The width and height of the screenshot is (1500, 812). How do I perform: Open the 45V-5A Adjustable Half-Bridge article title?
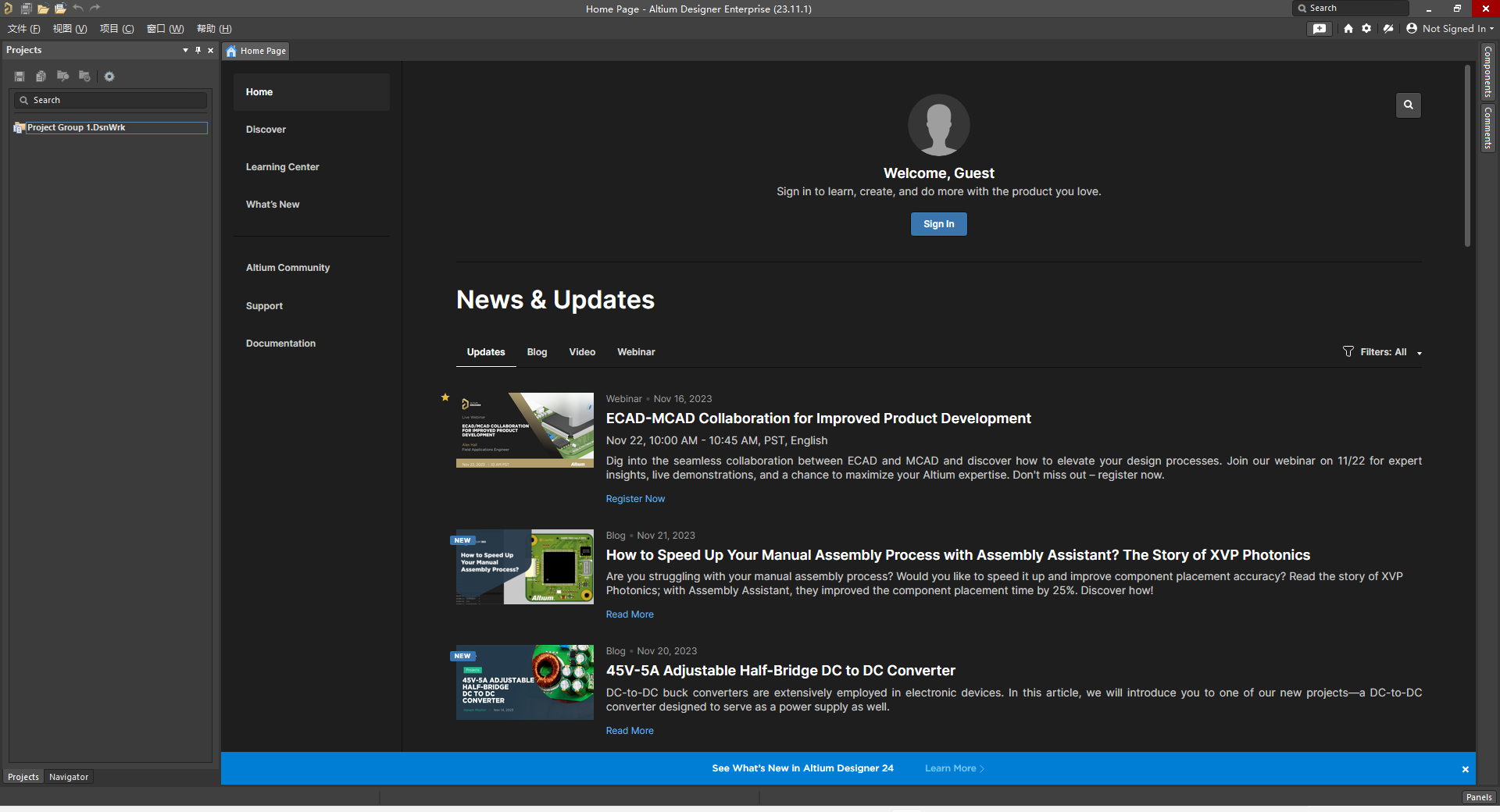click(x=780, y=671)
